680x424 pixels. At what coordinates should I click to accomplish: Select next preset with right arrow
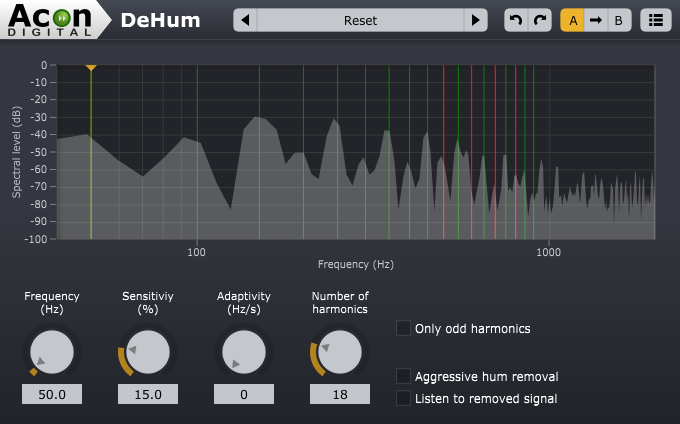[x=476, y=20]
